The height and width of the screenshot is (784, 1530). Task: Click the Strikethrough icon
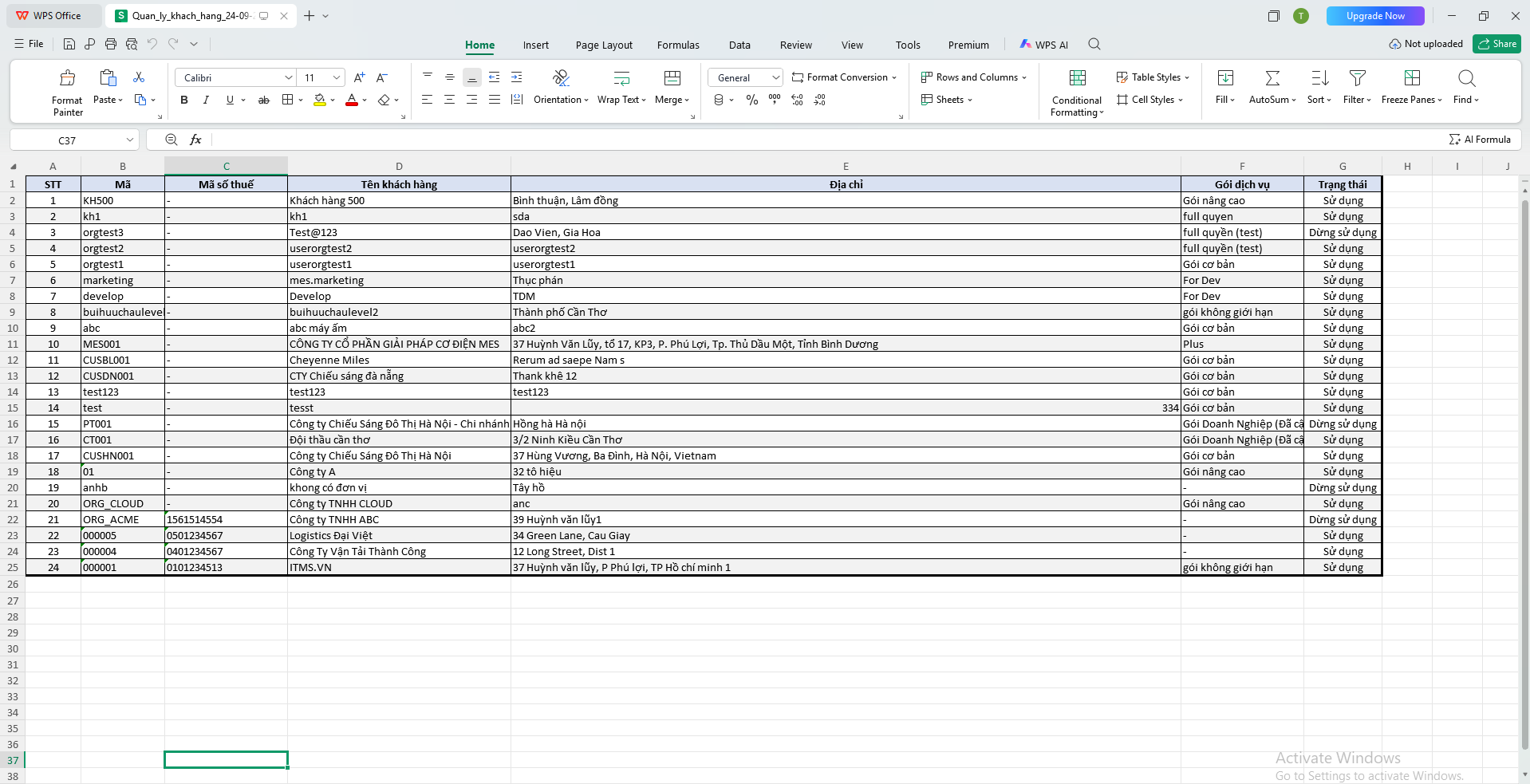pos(264,100)
